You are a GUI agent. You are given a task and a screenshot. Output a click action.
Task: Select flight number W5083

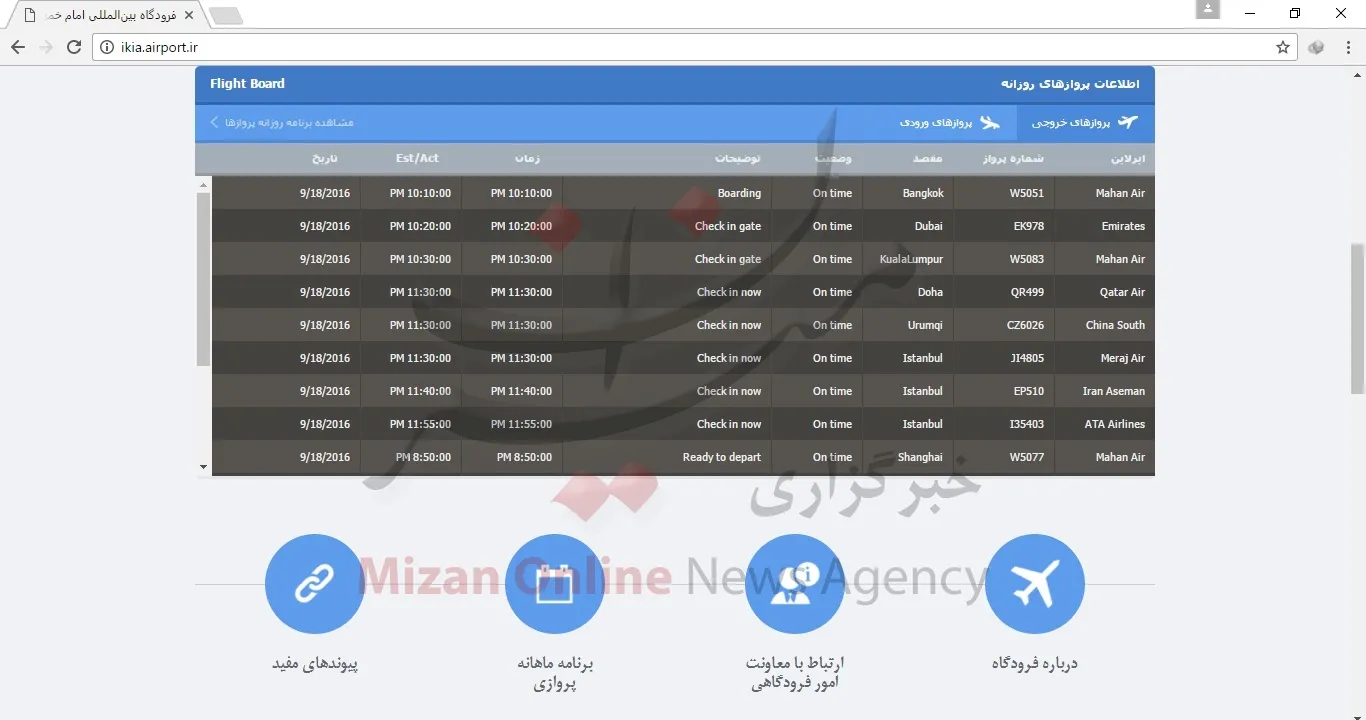click(x=1027, y=259)
